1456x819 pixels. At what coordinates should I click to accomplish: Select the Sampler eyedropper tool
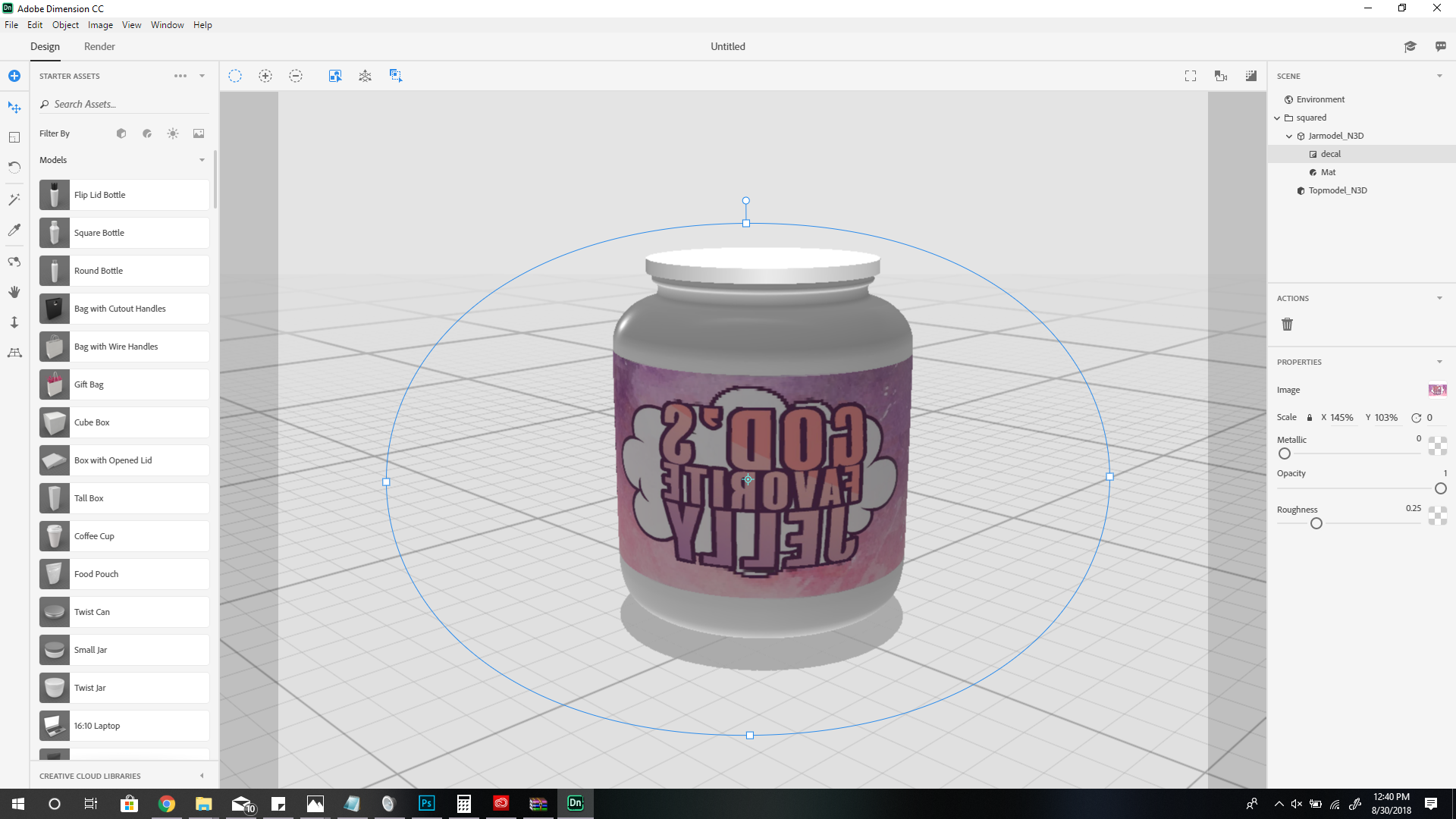(14, 230)
